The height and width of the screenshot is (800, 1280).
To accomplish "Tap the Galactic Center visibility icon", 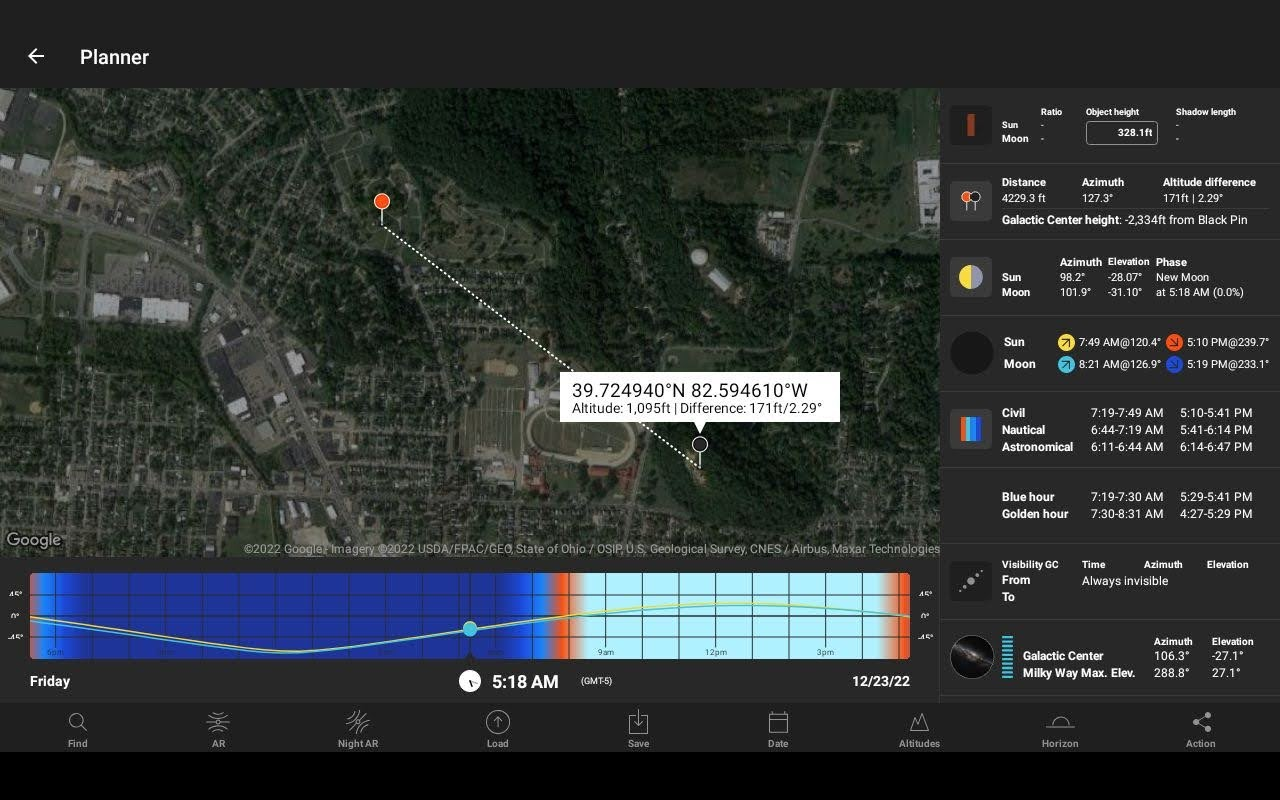I will pos(970,580).
